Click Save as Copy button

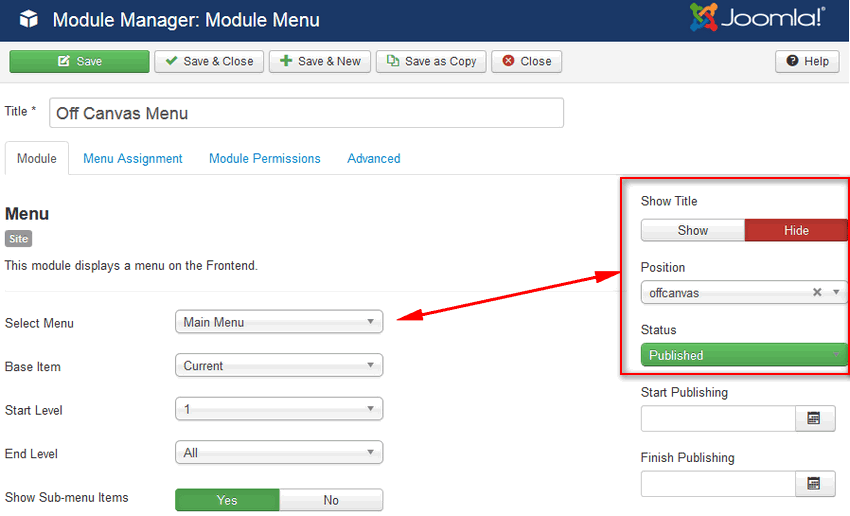point(431,61)
